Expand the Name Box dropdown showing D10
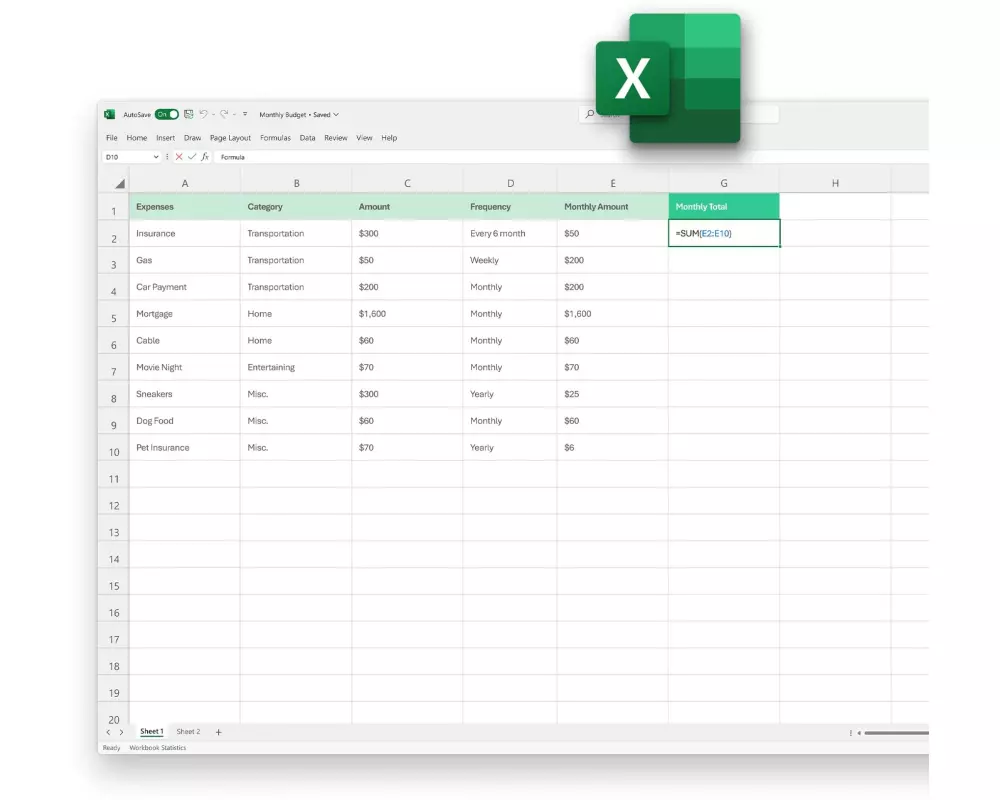The height and width of the screenshot is (800, 1000). 156,157
